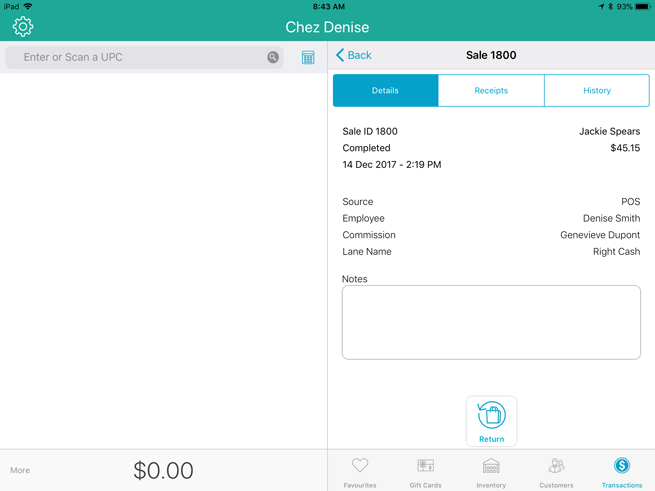
Task: Open Gift Cards tab
Action: coord(425,472)
